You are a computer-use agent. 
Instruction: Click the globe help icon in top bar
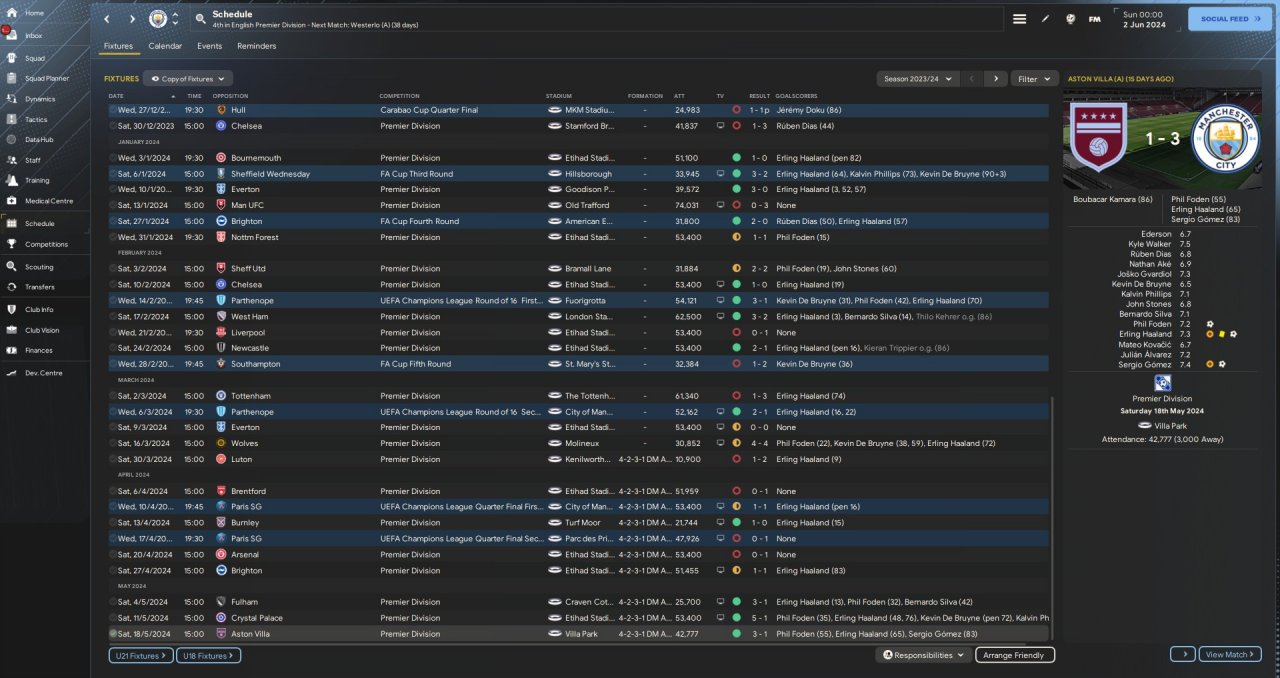click(1070, 19)
